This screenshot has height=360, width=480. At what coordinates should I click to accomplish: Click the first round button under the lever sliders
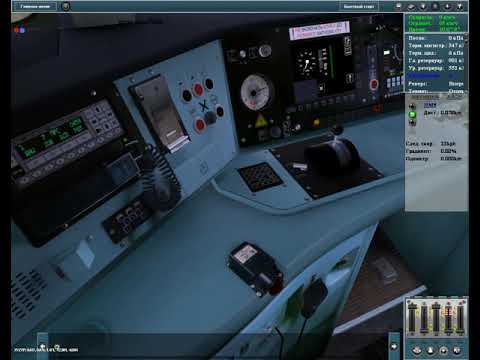pyautogui.click(x=417, y=350)
